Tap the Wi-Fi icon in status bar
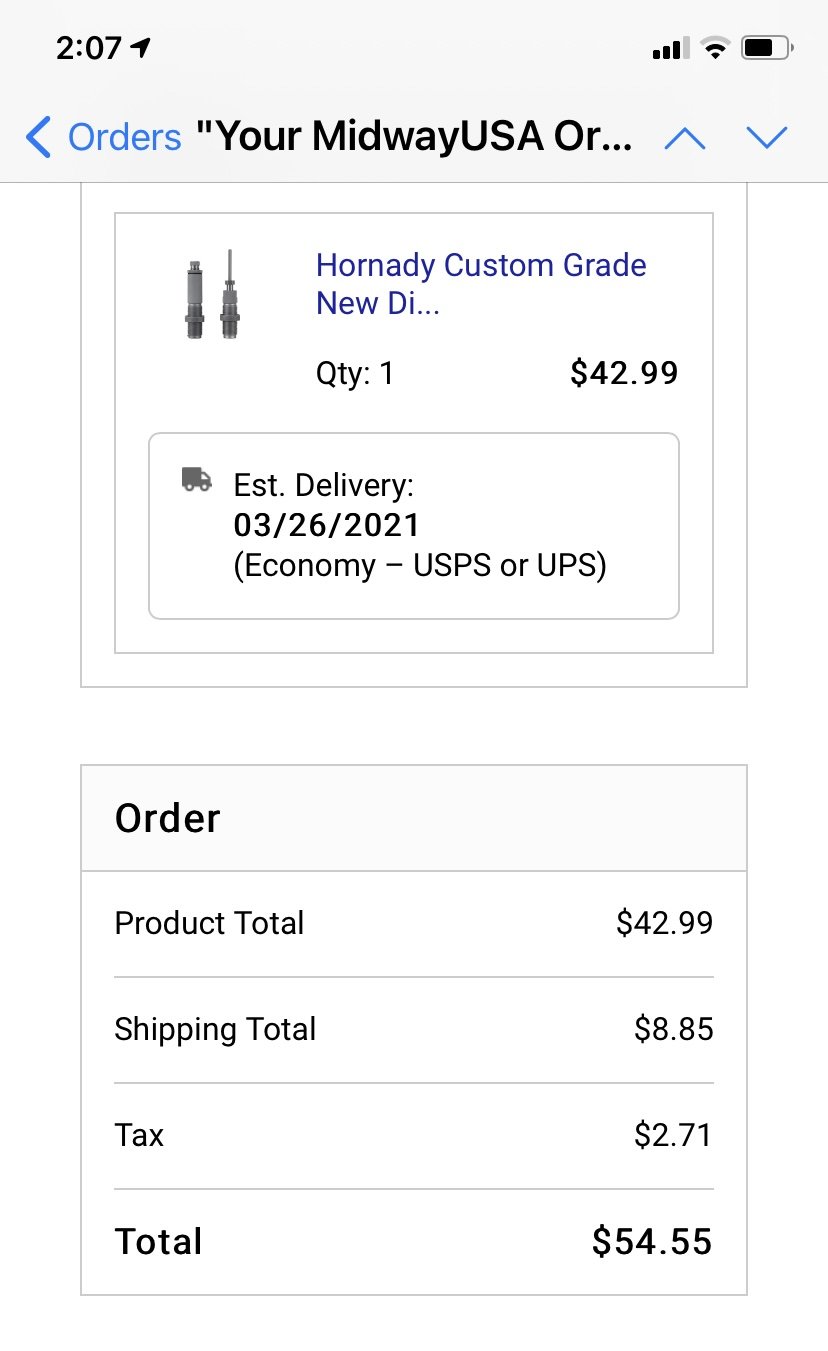 [714, 47]
